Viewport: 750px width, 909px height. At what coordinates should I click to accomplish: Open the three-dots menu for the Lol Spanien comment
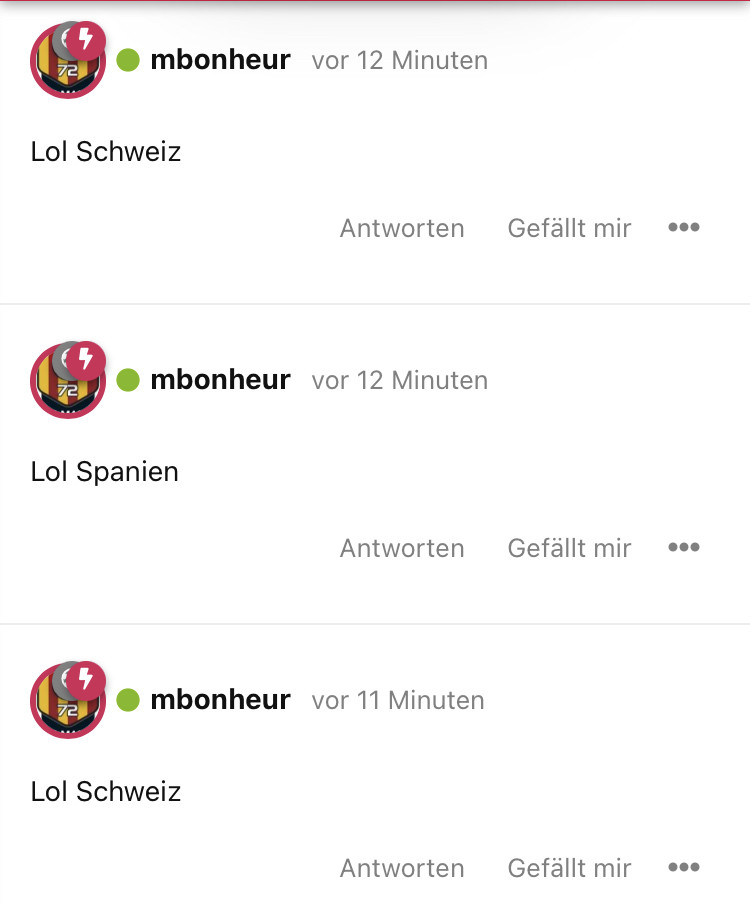[x=684, y=548]
